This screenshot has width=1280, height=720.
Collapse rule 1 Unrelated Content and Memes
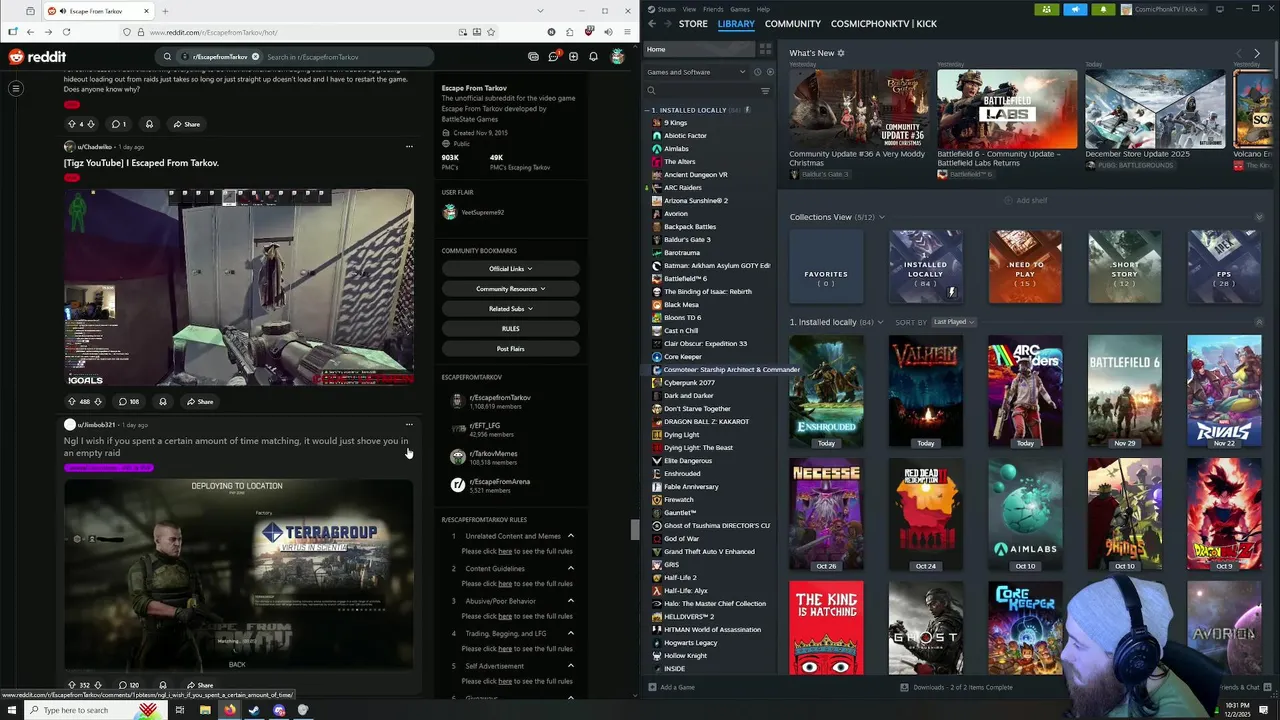point(571,536)
